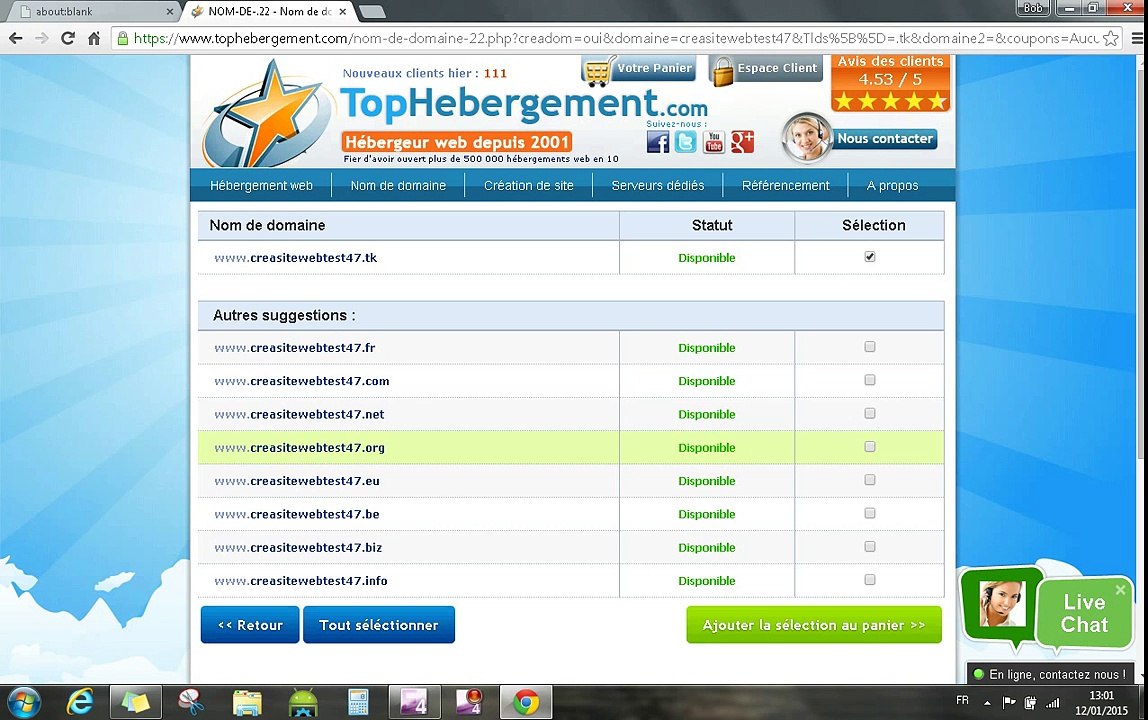The height and width of the screenshot is (720, 1148).
Task: Click the Live Chat agent photo
Action: point(1002,604)
